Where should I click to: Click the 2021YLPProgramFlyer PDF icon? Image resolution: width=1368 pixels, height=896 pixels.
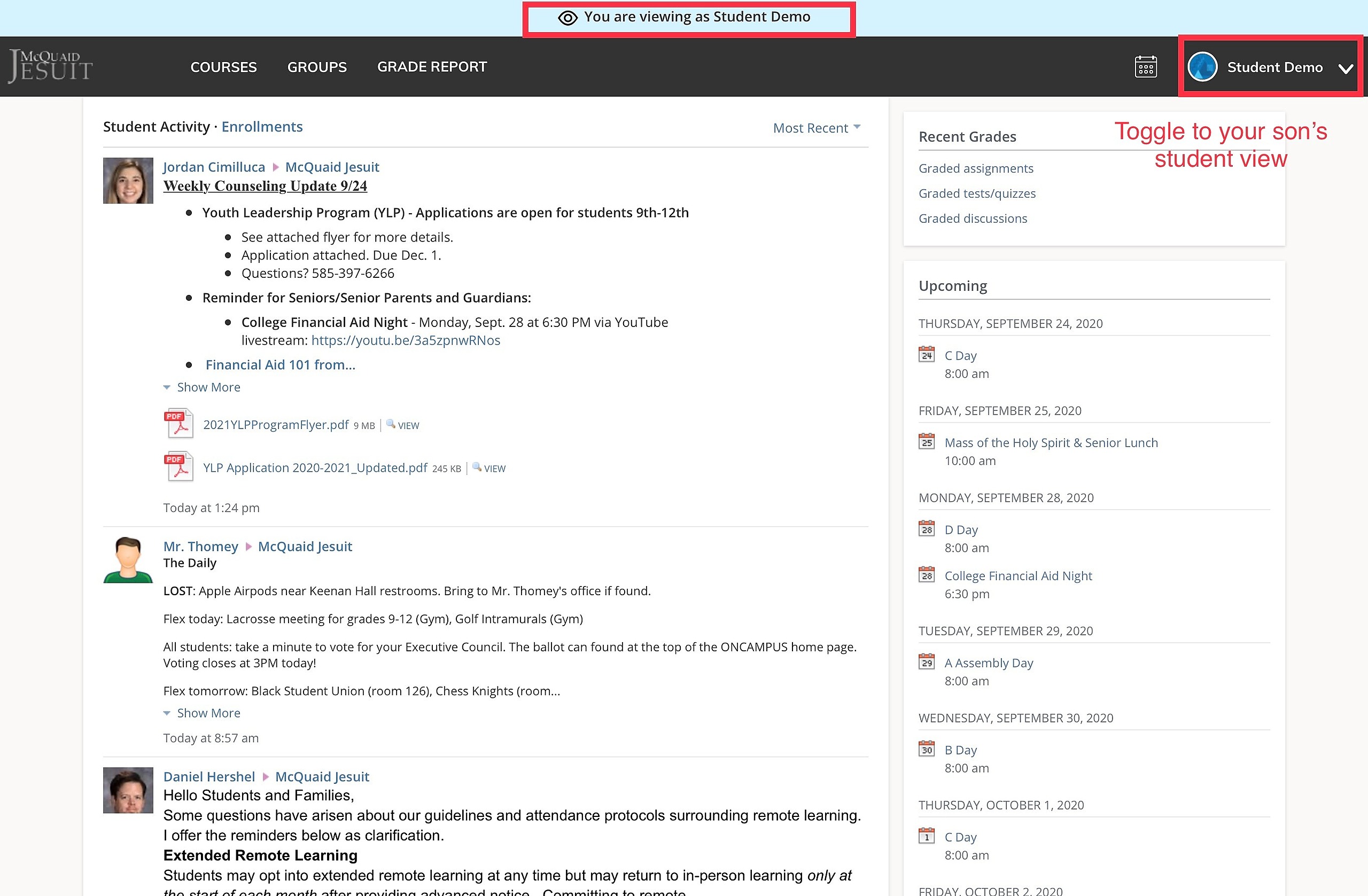click(179, 424)
